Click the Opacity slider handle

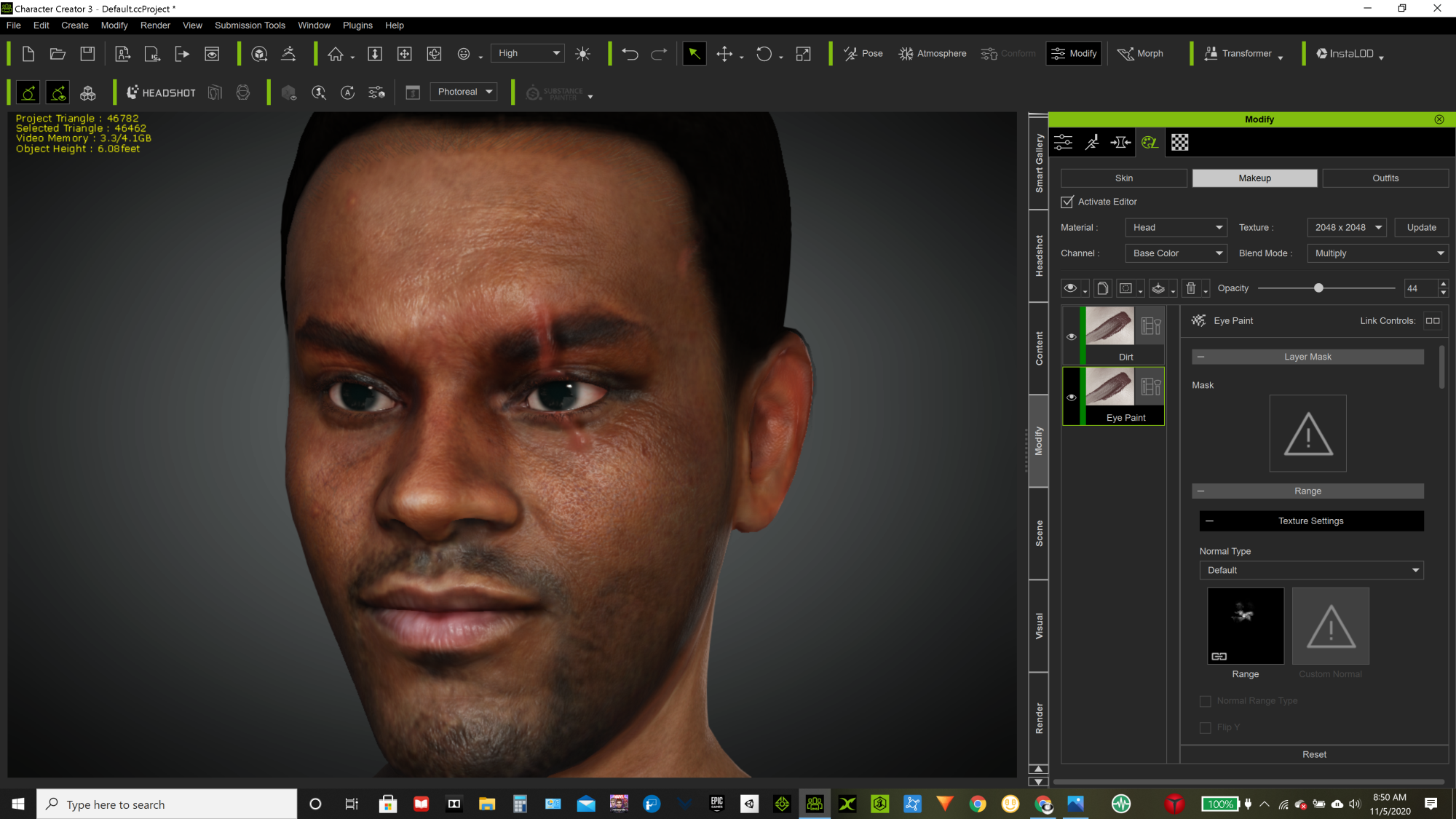1318,288
